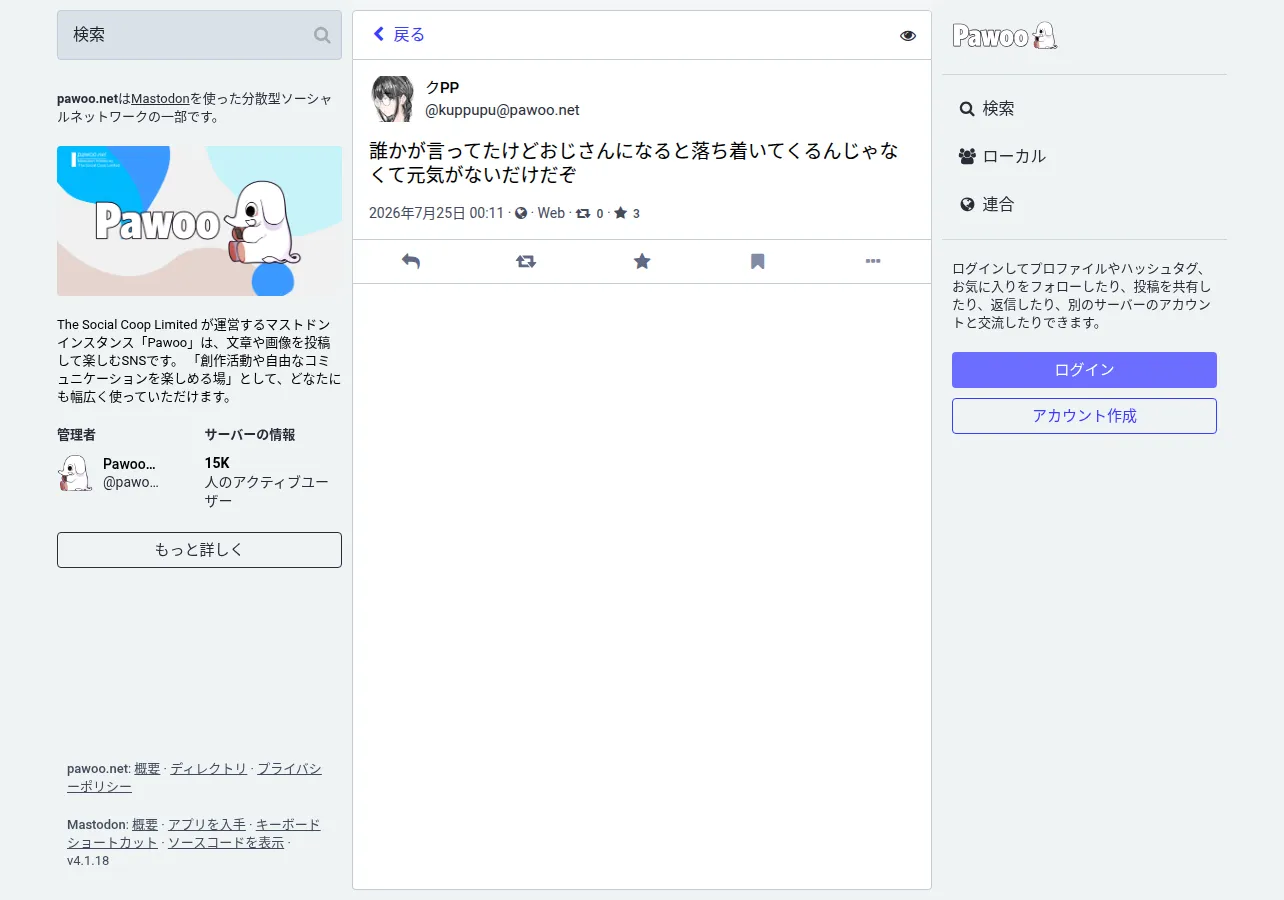The height and width of the screenshot is (900, 1284).
Task: Open the ソースコードを表示 footer link
Action: 226,843
